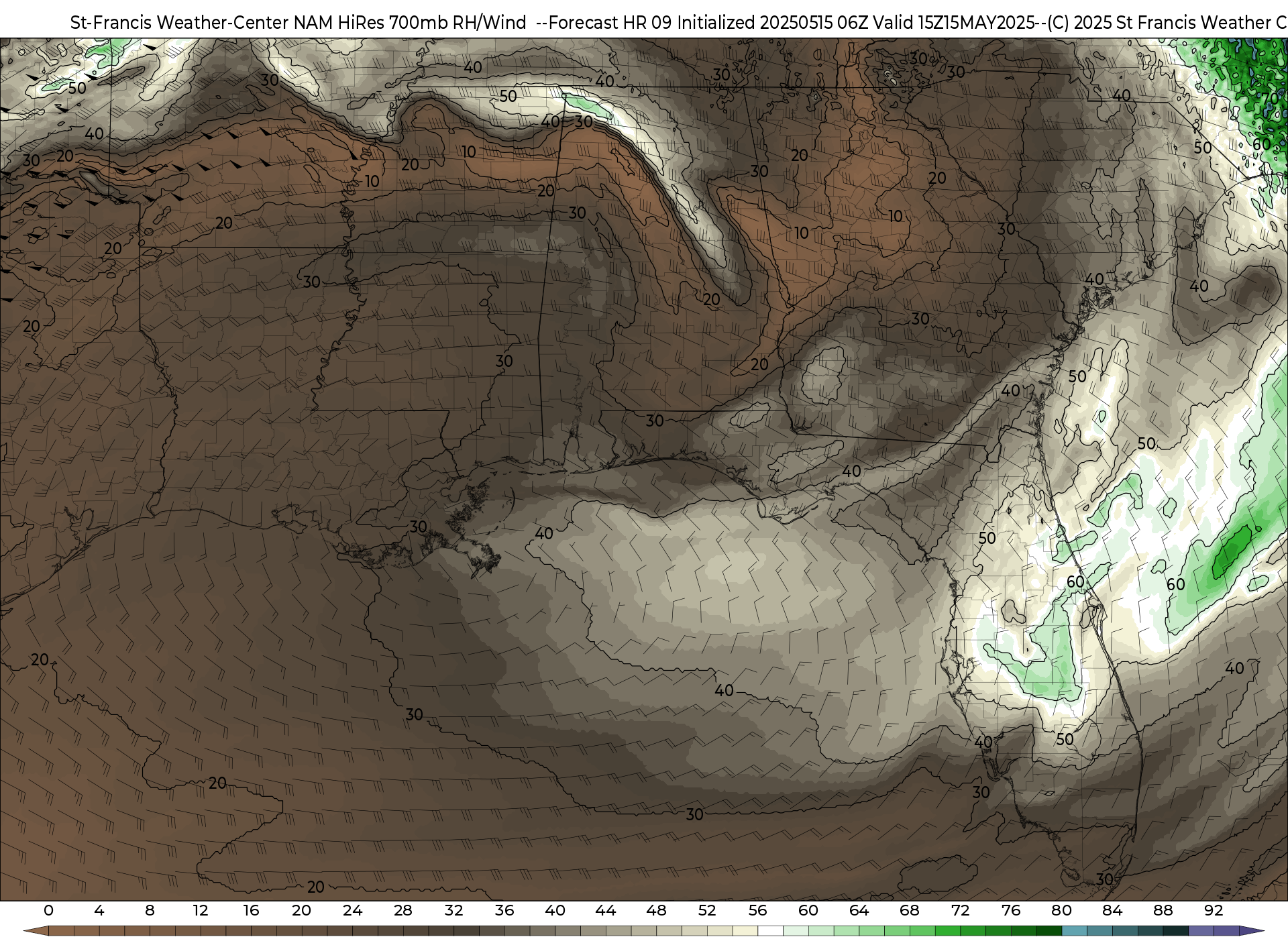Click the 88 label on the color scale
1288x939 pixels.
tap(1163, 910)
